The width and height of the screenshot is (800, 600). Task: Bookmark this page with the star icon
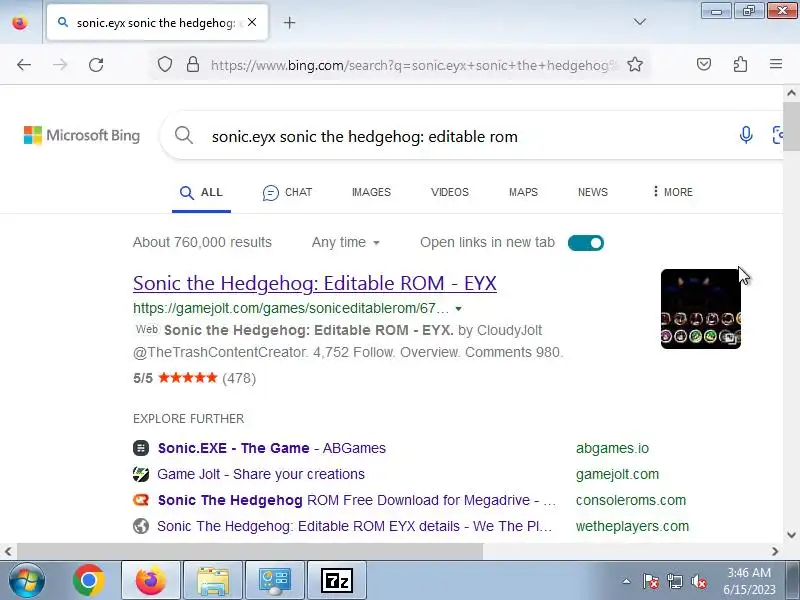635,64
